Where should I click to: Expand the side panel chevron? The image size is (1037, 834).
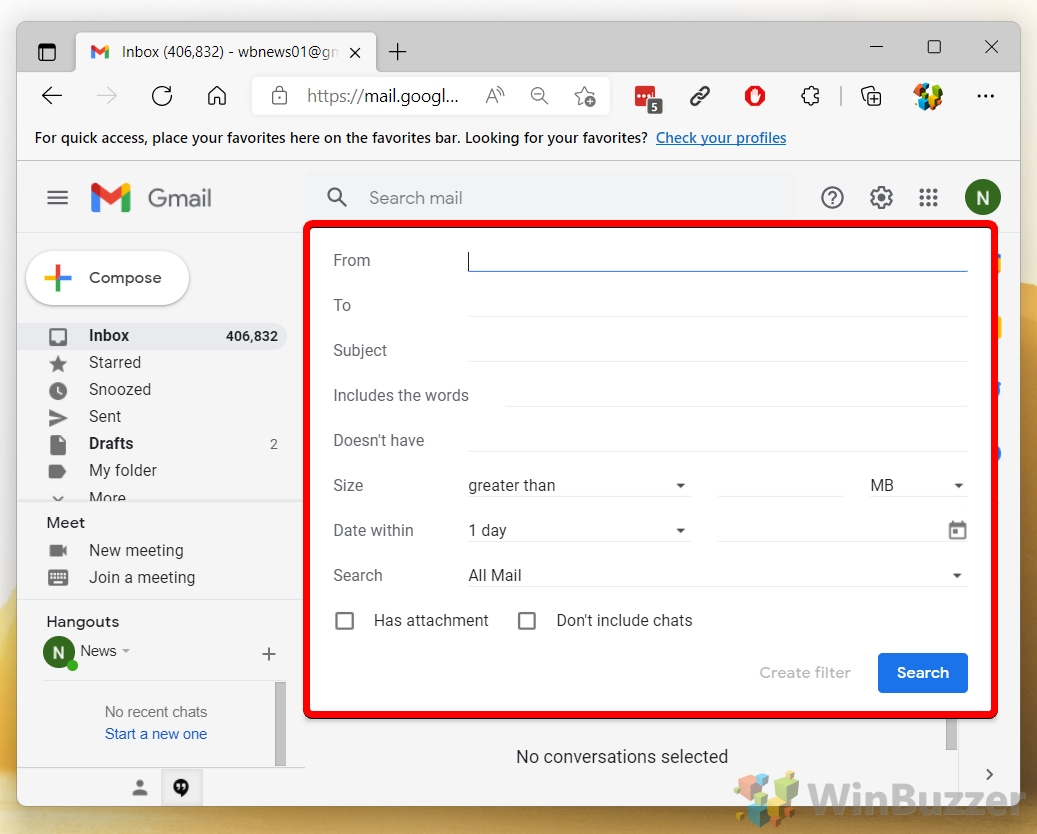coord(989,774)
